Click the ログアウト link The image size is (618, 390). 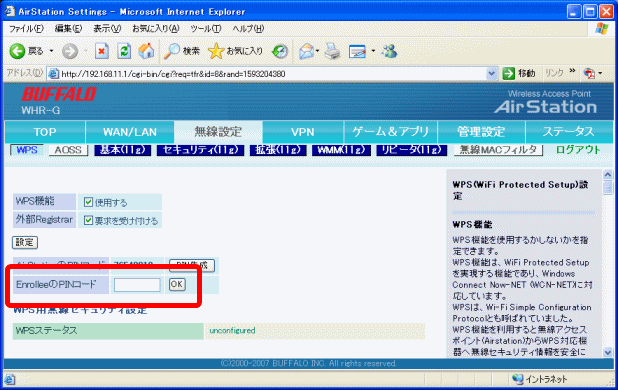pos(578,150)
